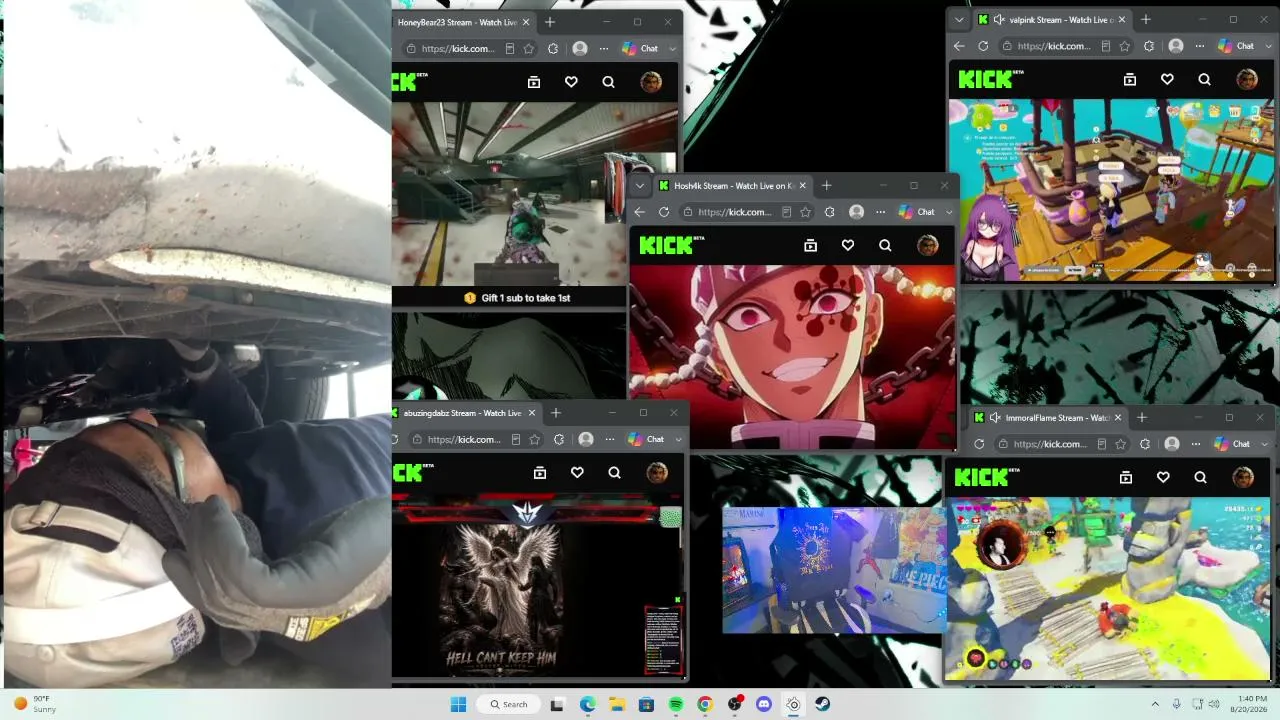Open the weather widget showing Sunny
1280x720 pixels.
pos(35,704)
